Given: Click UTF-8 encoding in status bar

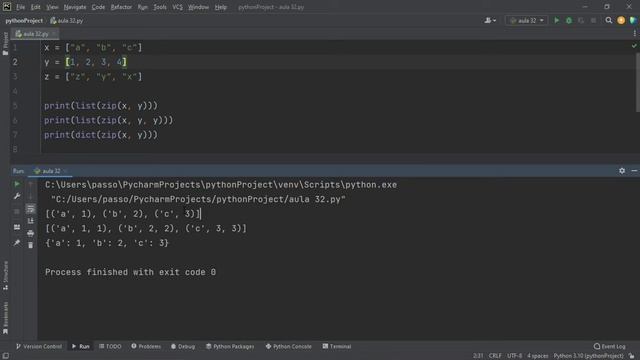Looking at the screenshot, I should (514, 356).
